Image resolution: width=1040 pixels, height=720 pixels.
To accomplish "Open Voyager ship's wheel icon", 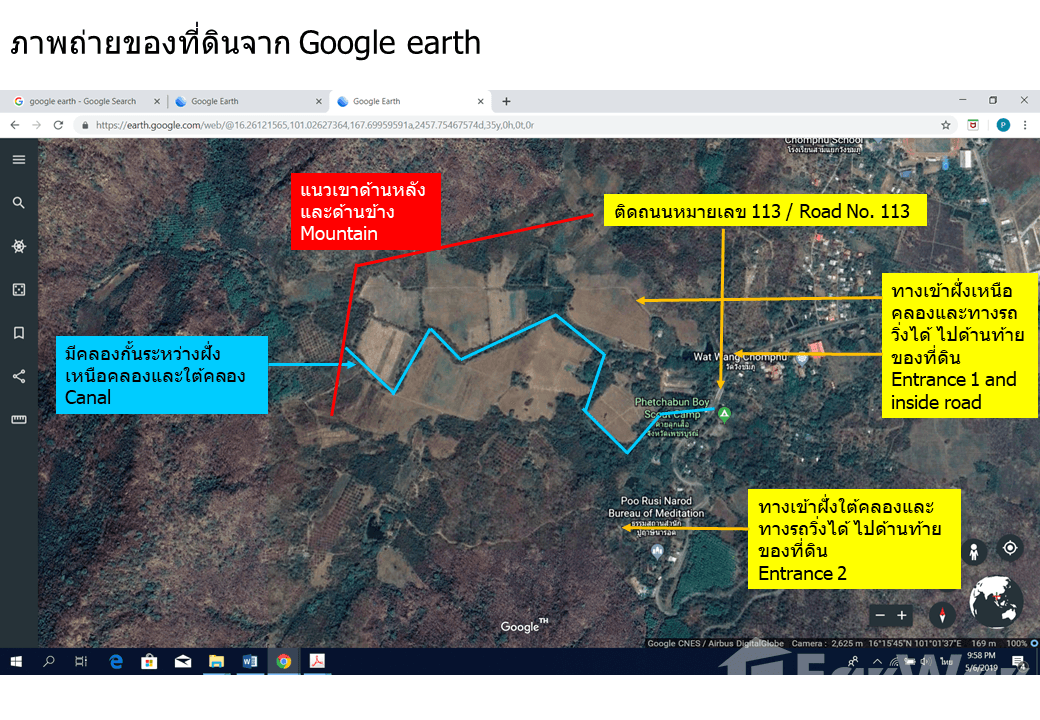I will [19, 246].
